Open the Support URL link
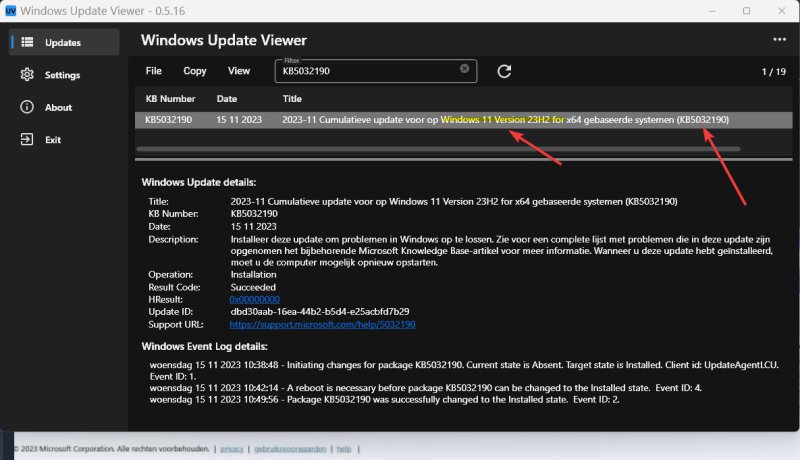800x460 pixels. pyautogui.click(x=322, y=325)
